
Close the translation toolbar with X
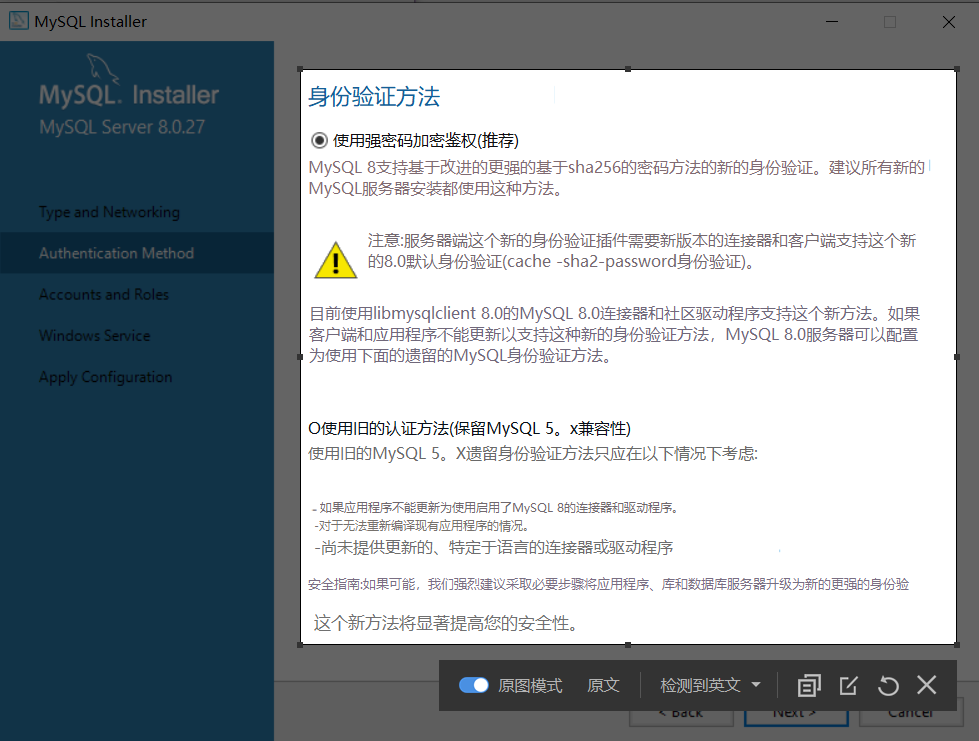pyautogui.click(x=927, y=685)
